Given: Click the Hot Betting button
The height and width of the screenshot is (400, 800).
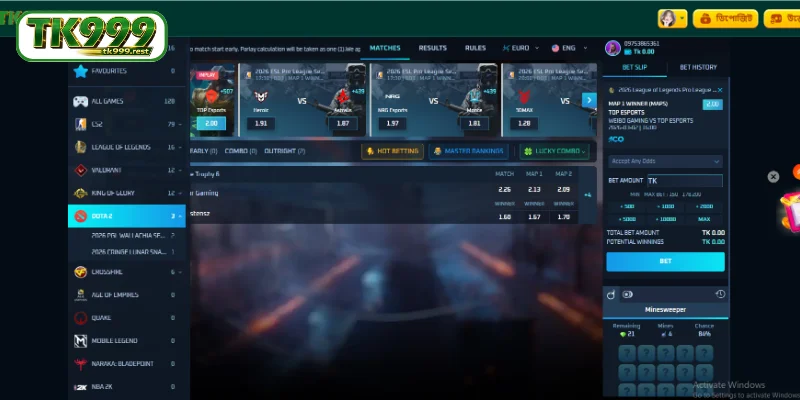Looking at the screenshot, I should pyautogui.click(x=392, y=151).
